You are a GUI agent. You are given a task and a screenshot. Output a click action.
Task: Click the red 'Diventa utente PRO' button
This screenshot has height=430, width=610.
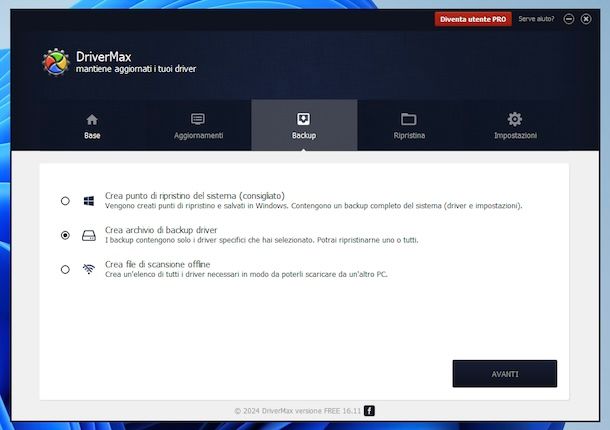click(x=473, y=19)
